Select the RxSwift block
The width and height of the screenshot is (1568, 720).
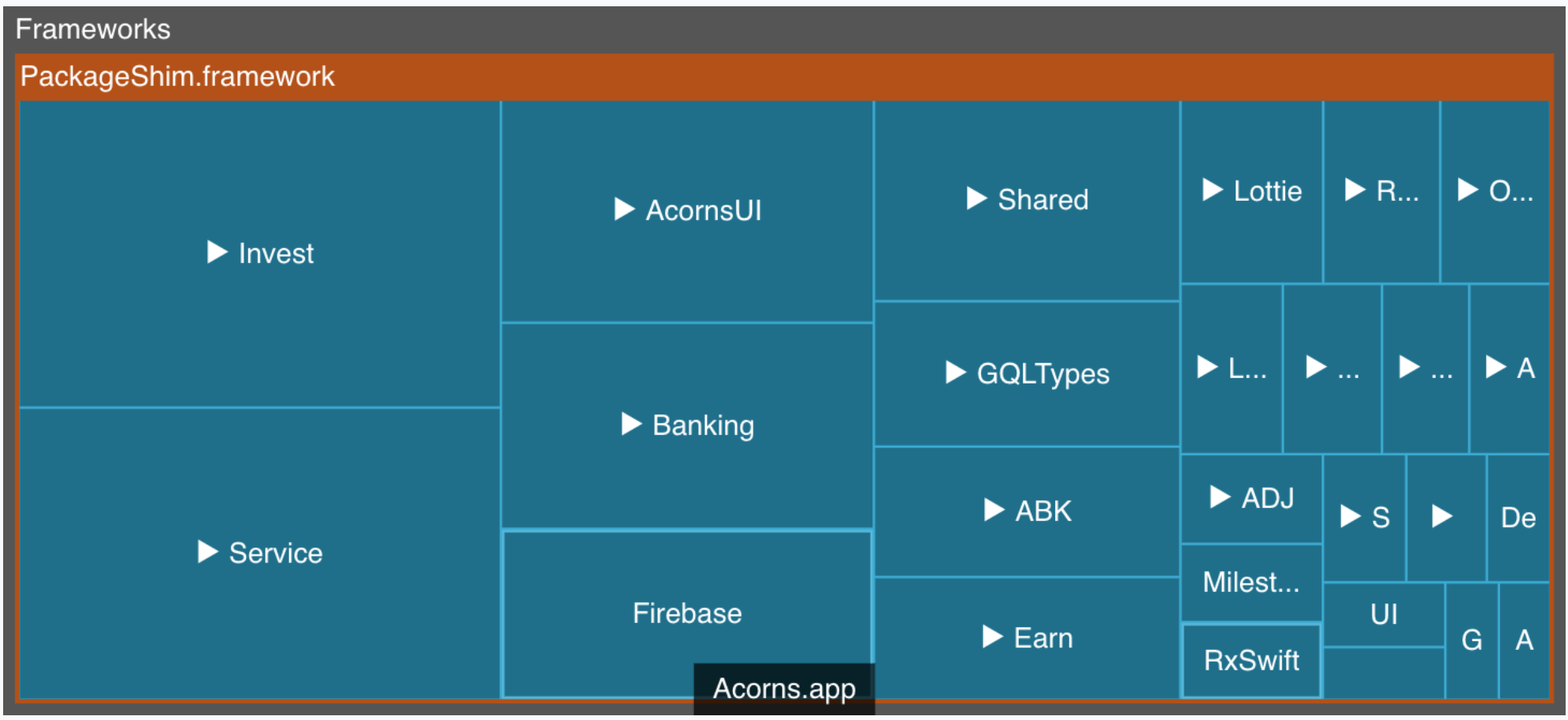[x=1251, y=661]
